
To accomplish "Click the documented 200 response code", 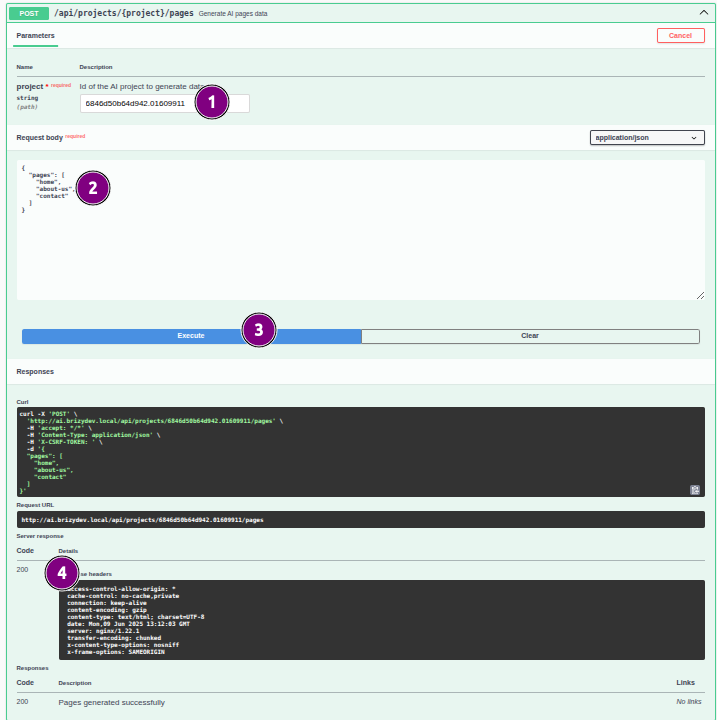I will click(x=23, y=702).
